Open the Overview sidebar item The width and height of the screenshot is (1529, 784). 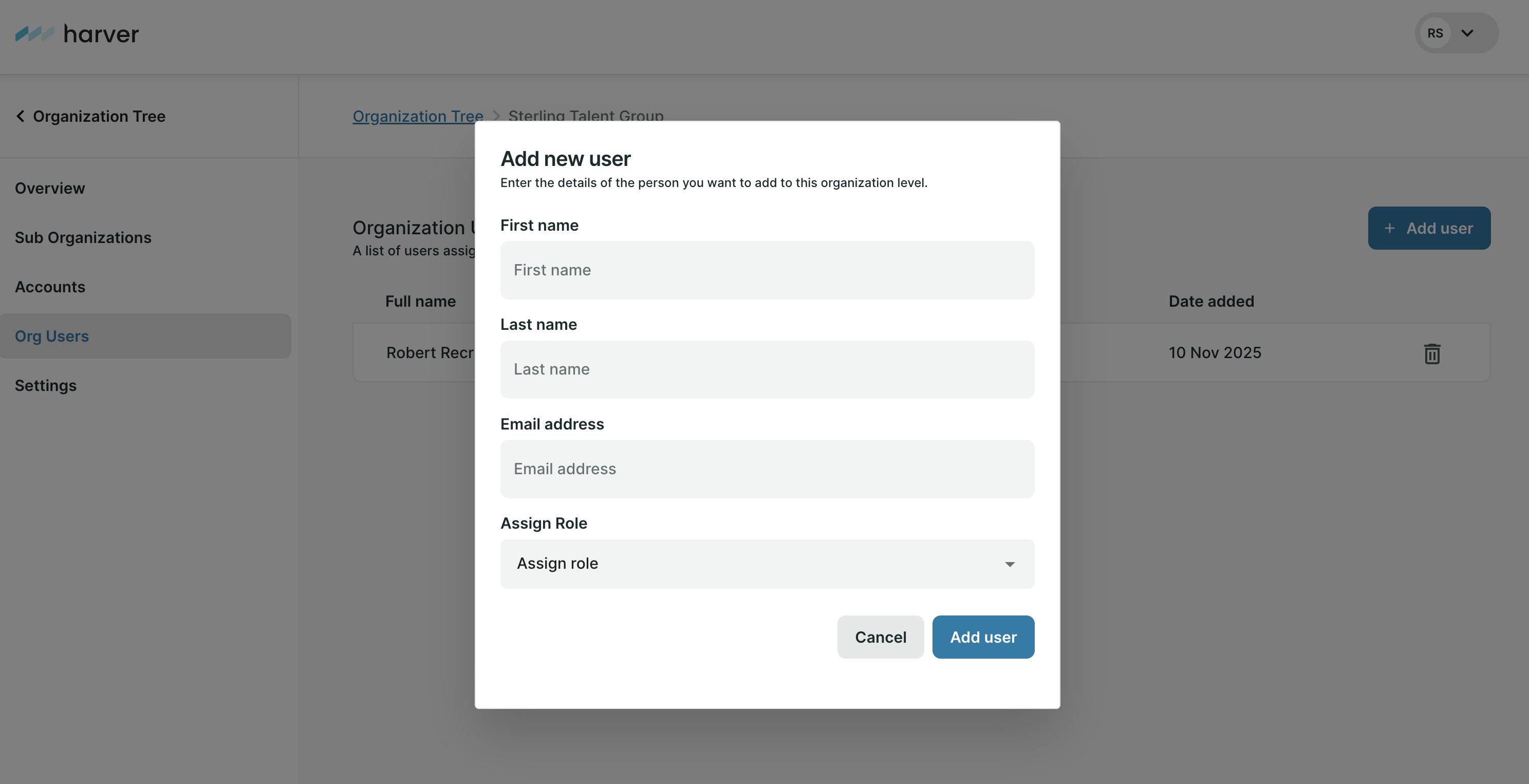click(50, 188)
